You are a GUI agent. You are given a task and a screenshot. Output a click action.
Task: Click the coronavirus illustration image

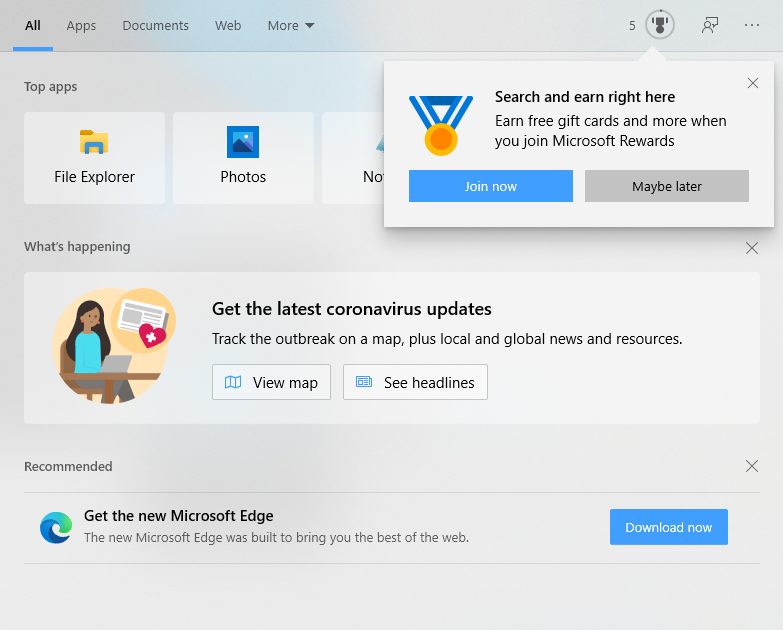point(114,345)
